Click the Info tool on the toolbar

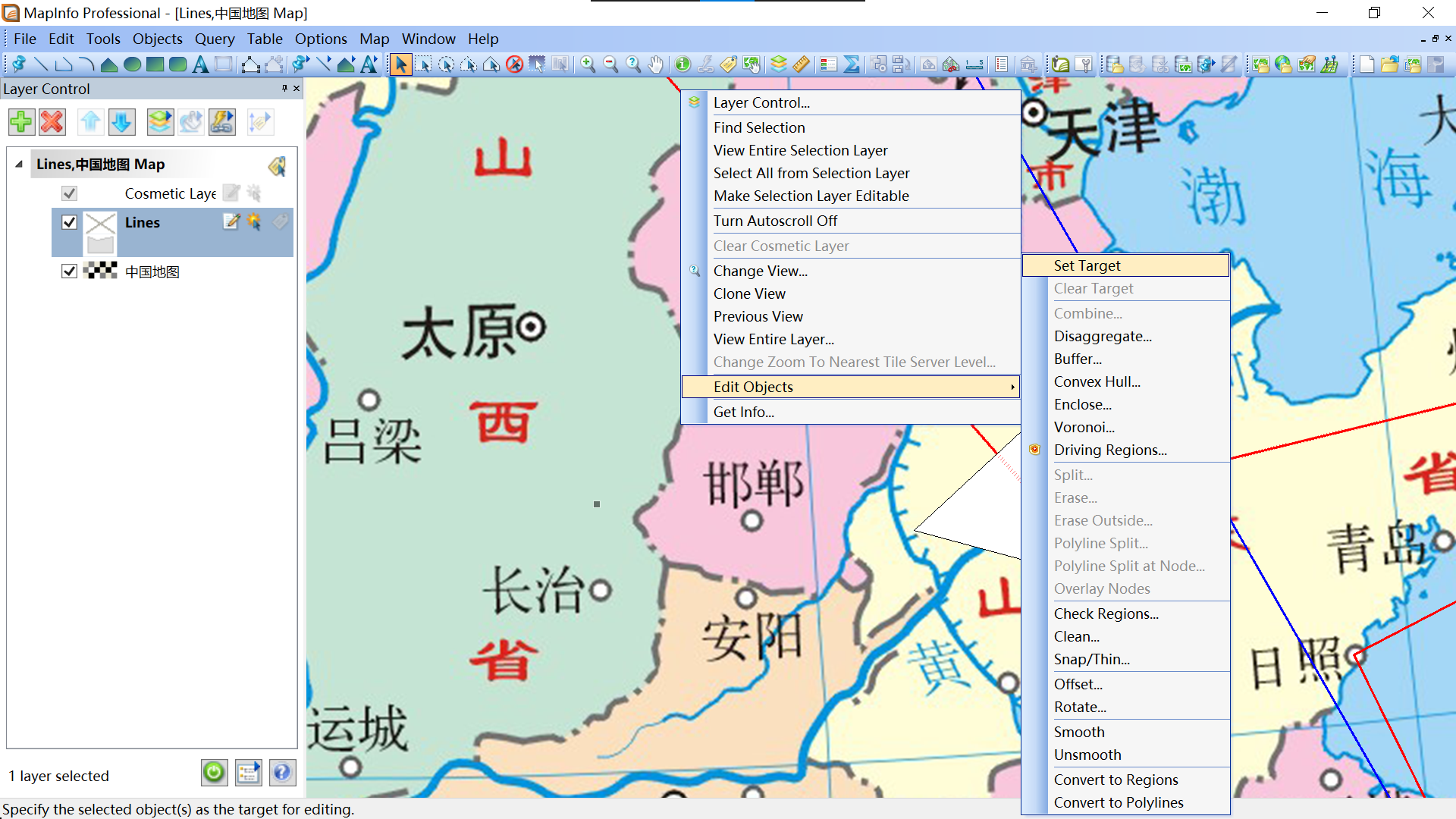point(682,64)
